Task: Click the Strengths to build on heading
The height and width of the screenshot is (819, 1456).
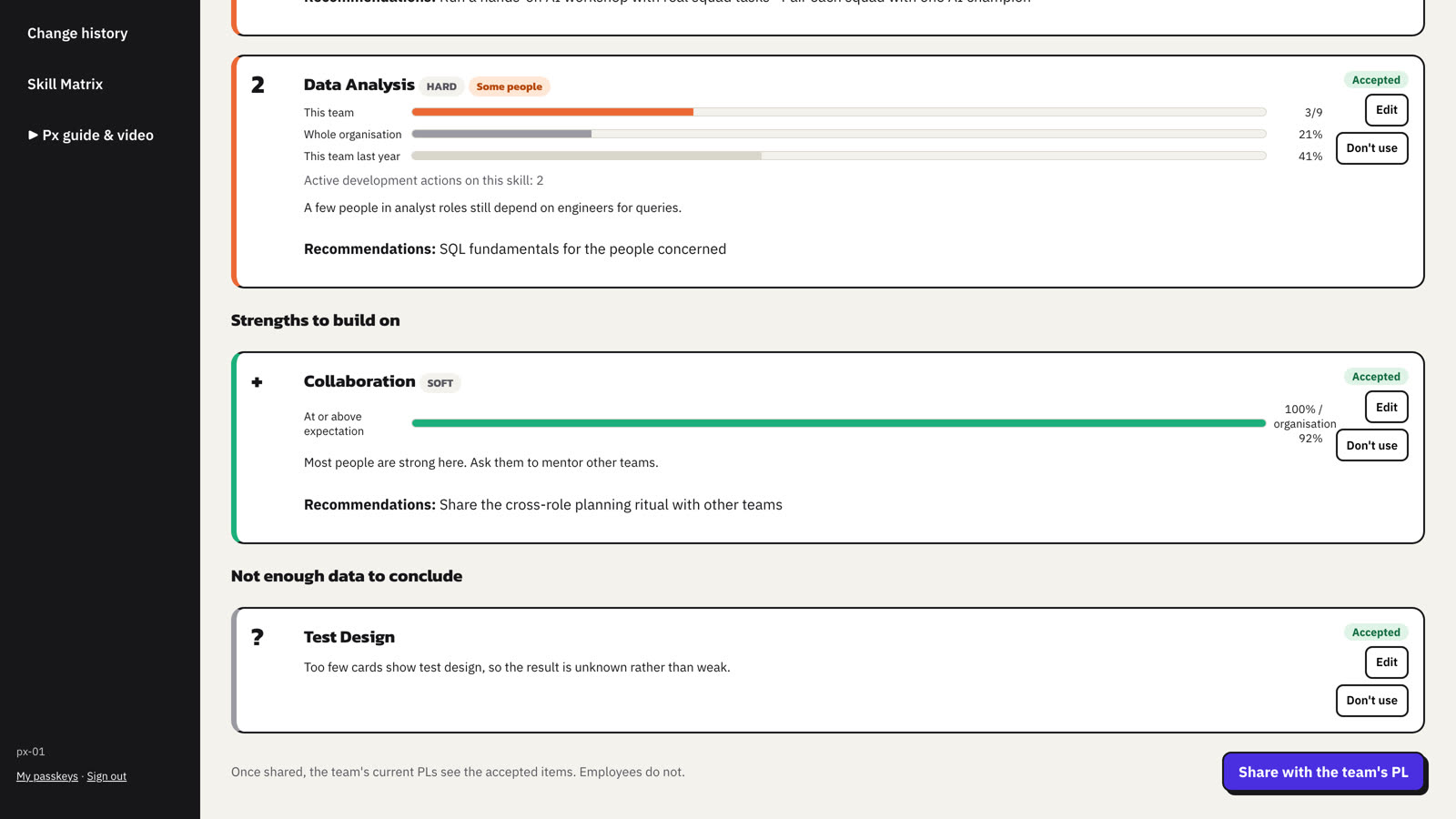Action: pyautogui.click(x=315, y=320)
